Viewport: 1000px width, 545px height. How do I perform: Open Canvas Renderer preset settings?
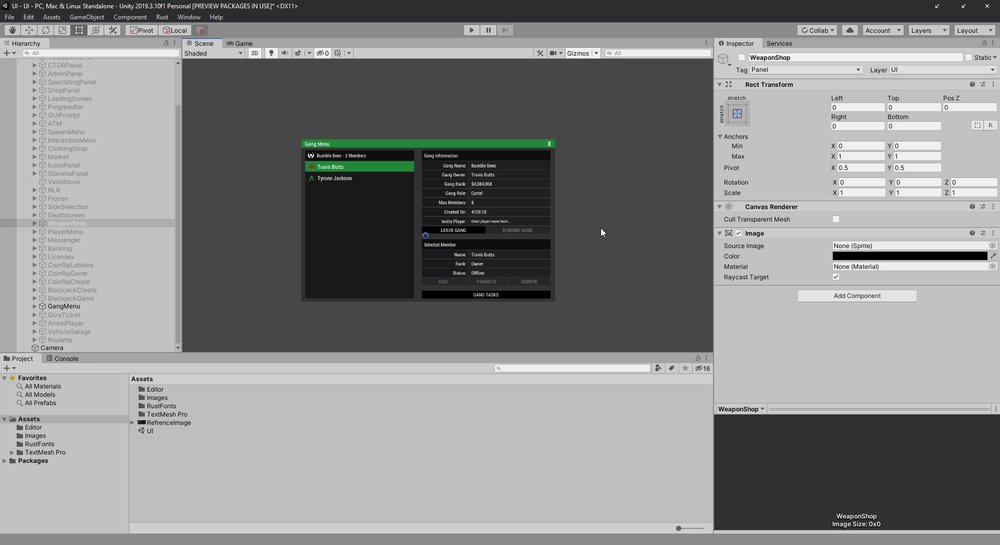pyautogui.click(x=983, y=207)
